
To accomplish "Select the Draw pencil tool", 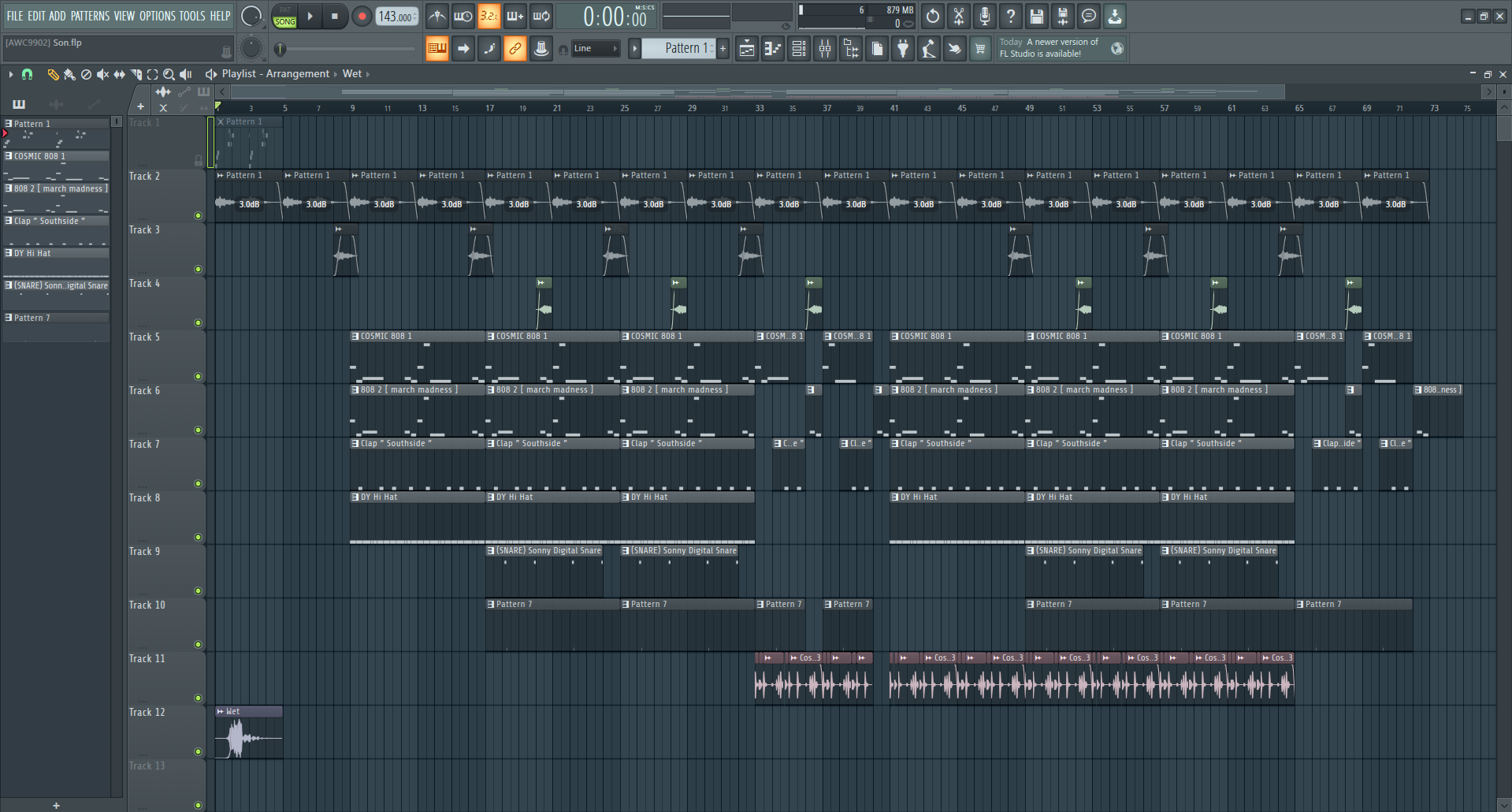I will coord(53,74).
